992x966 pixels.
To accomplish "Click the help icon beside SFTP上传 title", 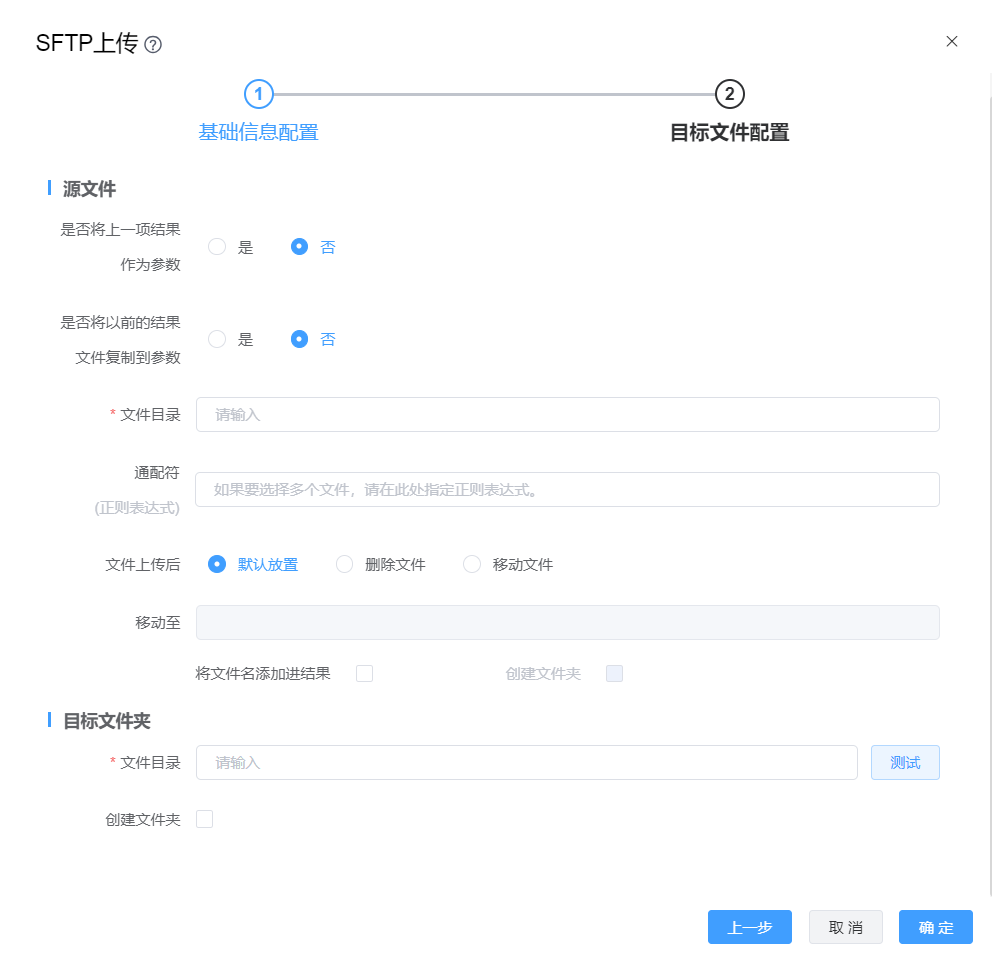I will 153,45.
